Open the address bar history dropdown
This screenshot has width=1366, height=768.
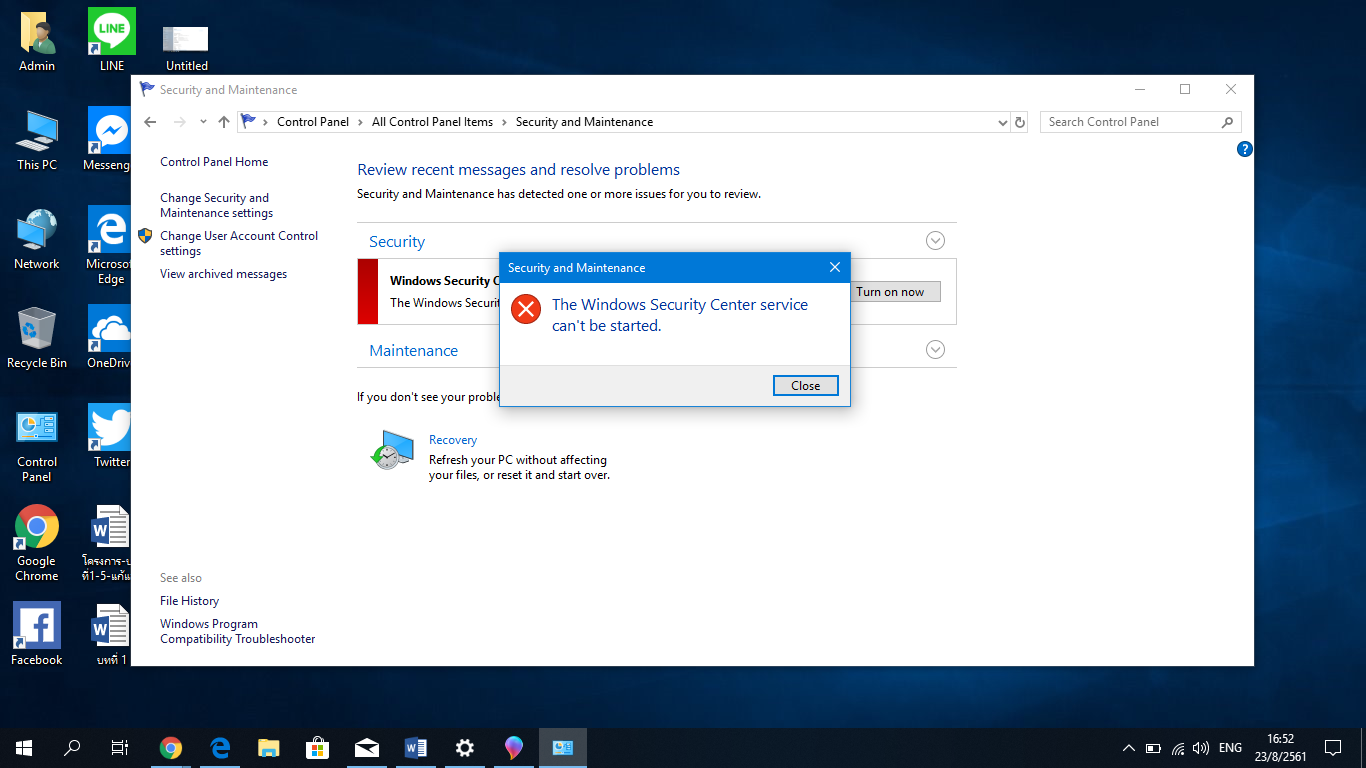click(1003, 122)
